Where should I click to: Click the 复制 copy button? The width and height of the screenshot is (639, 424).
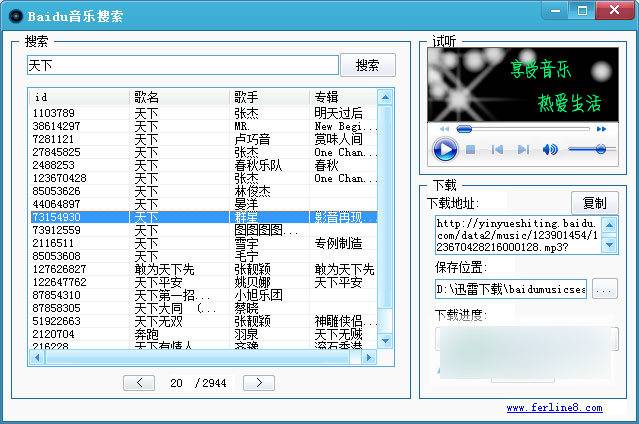pyautogui.click(x=594, y=203)
